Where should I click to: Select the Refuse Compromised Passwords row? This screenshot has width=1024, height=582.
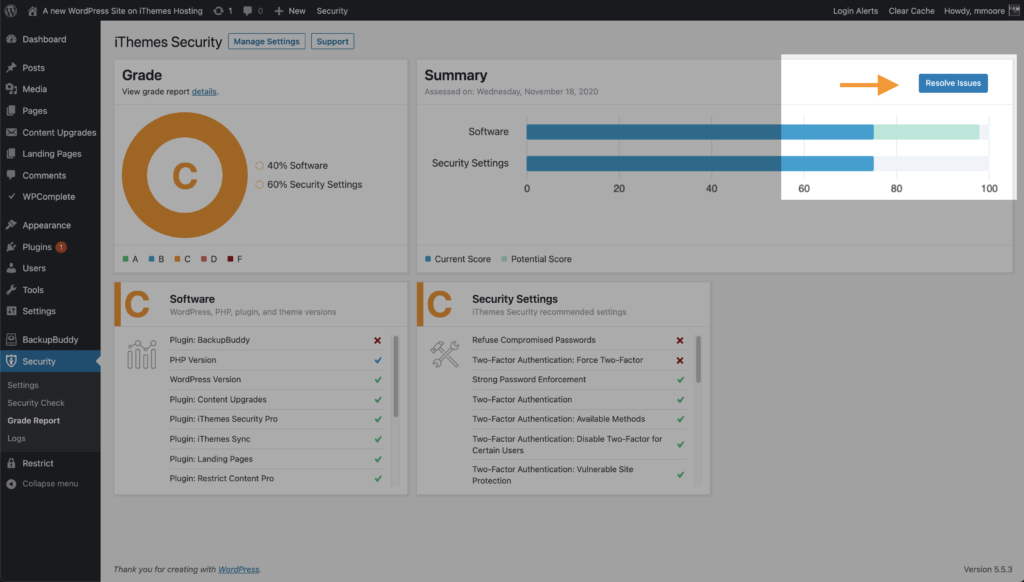coord(579,340)
